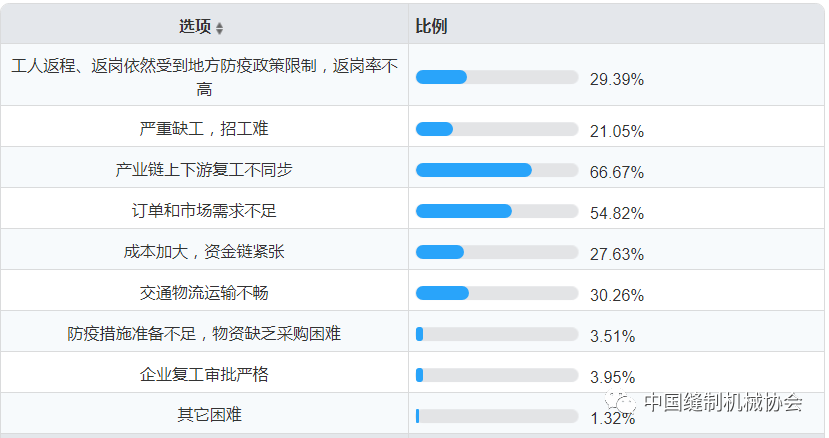
Task: Click the sort arrows beside 选项 header
Action: pyautogui.click(x=220, y=28)
